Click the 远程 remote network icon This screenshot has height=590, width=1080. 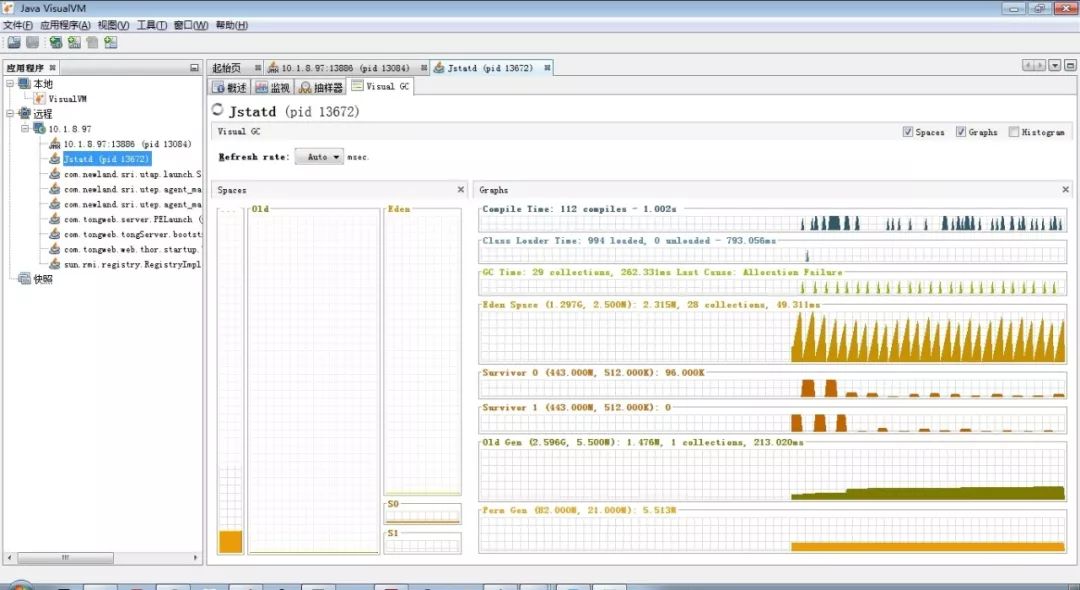[25, 114]
